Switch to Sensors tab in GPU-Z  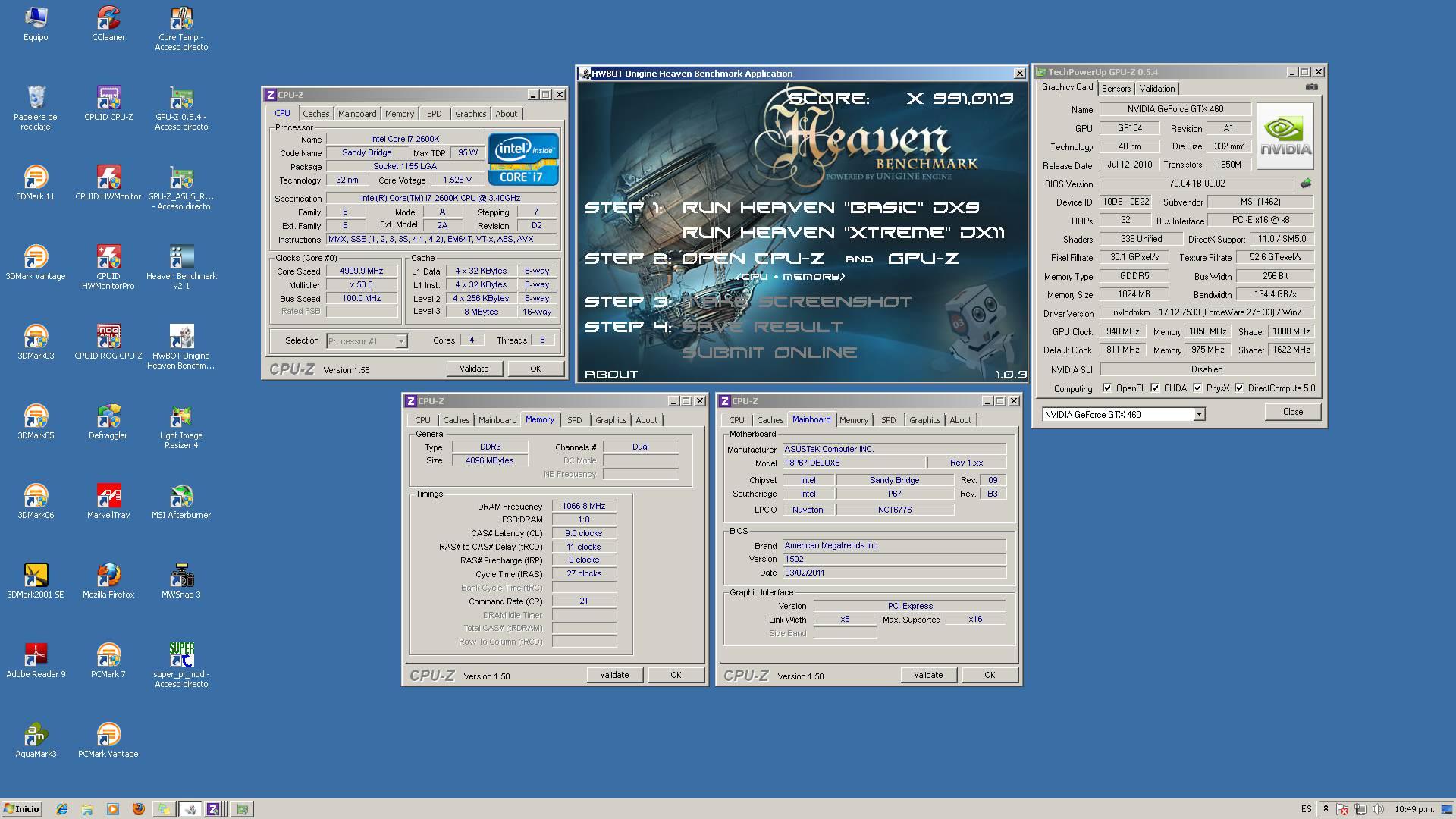click(1116, 89)
